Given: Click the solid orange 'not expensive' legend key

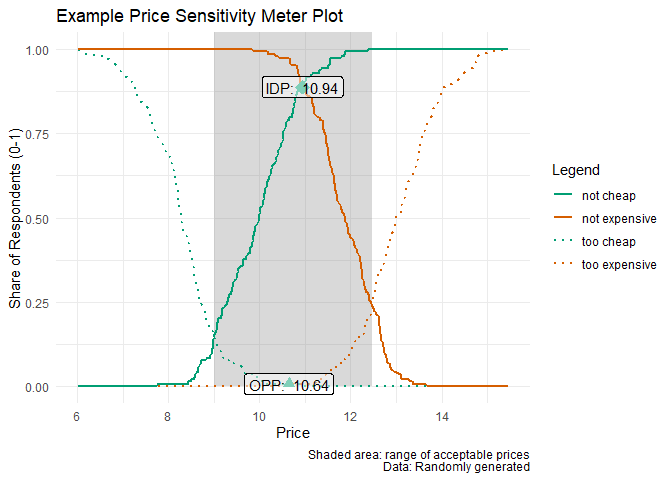Looking at the screenshot, I should (x=563, y=218).
